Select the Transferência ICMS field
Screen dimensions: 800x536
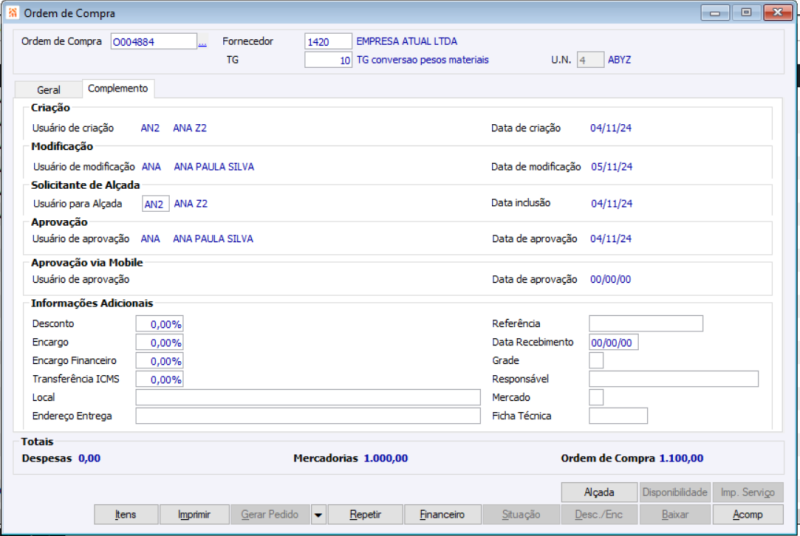click(159, 379)
